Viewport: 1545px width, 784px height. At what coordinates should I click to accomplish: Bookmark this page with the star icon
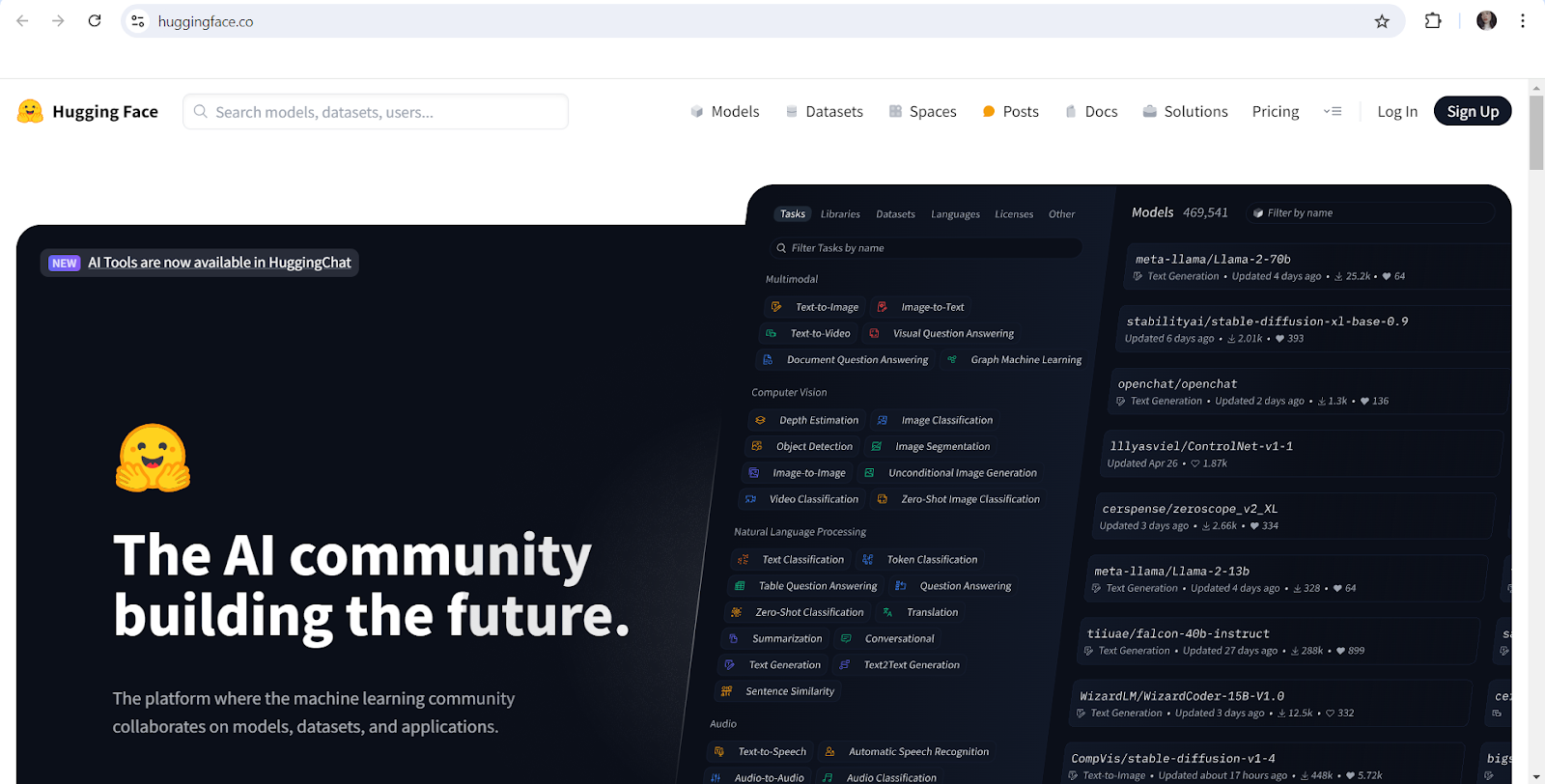pyautogui.click(x=1382, y=21)
